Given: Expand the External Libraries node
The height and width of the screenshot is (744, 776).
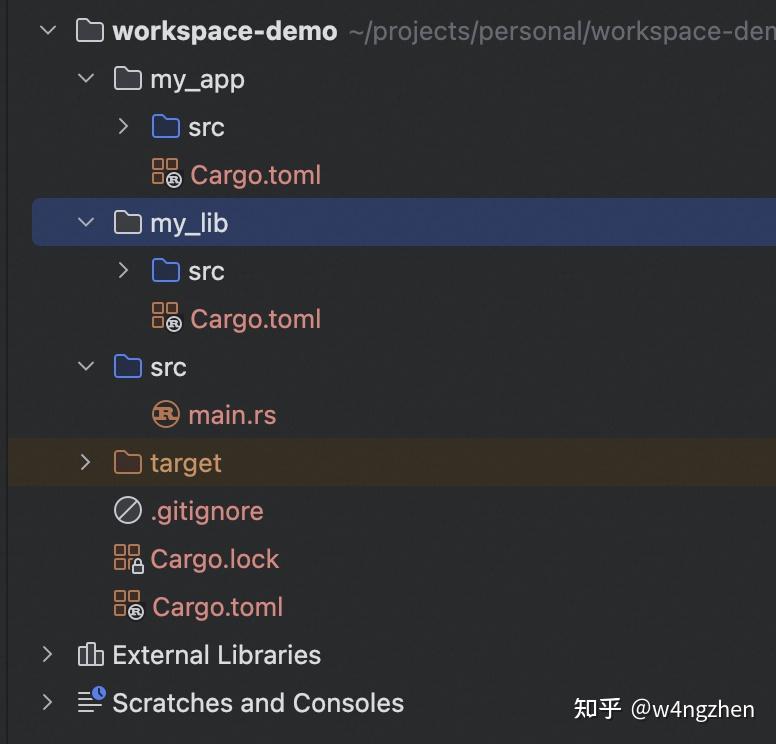Looking at the screenshot, I should coord(48,654).
